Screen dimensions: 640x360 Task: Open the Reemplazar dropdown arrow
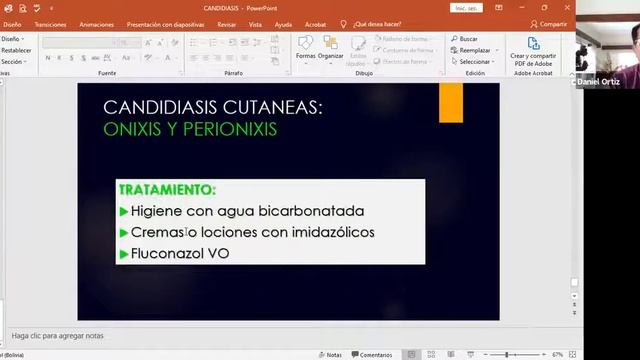coord(497,50)
